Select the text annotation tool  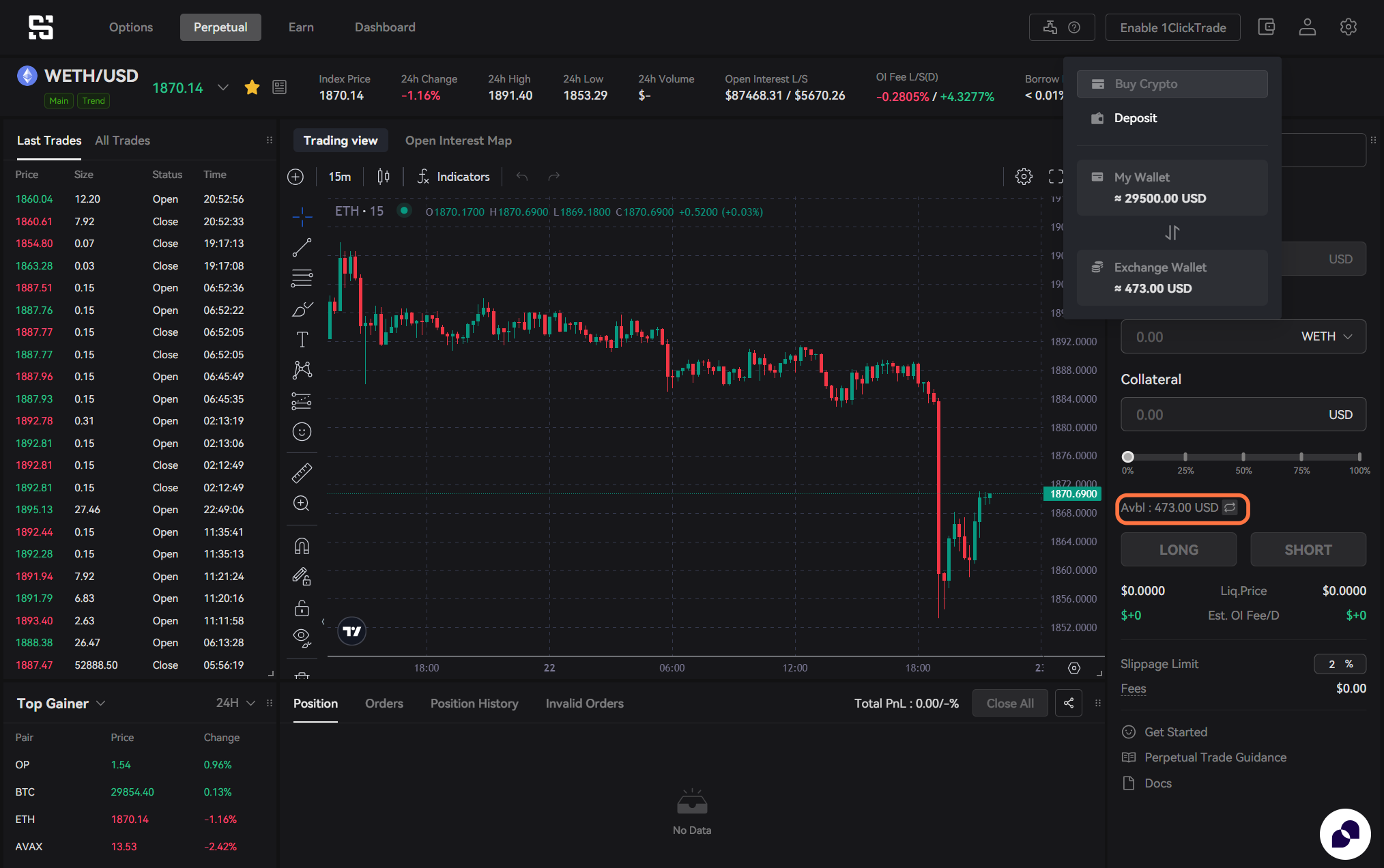tap(302, 340)
